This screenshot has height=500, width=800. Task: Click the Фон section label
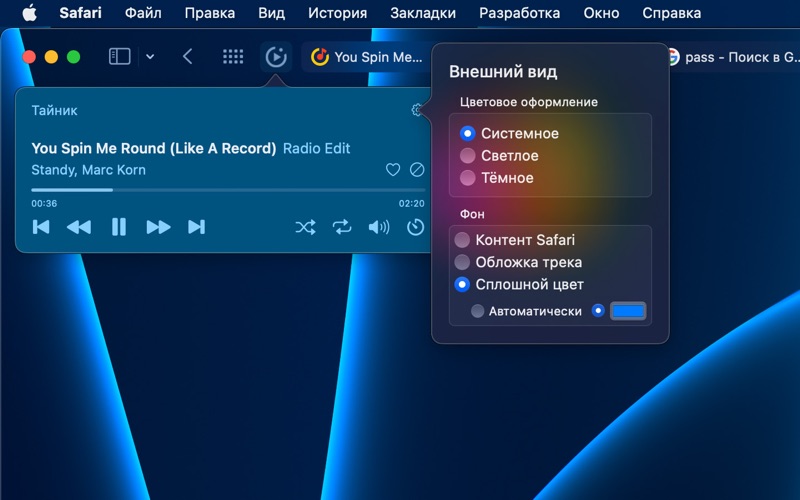coord(472,214)
